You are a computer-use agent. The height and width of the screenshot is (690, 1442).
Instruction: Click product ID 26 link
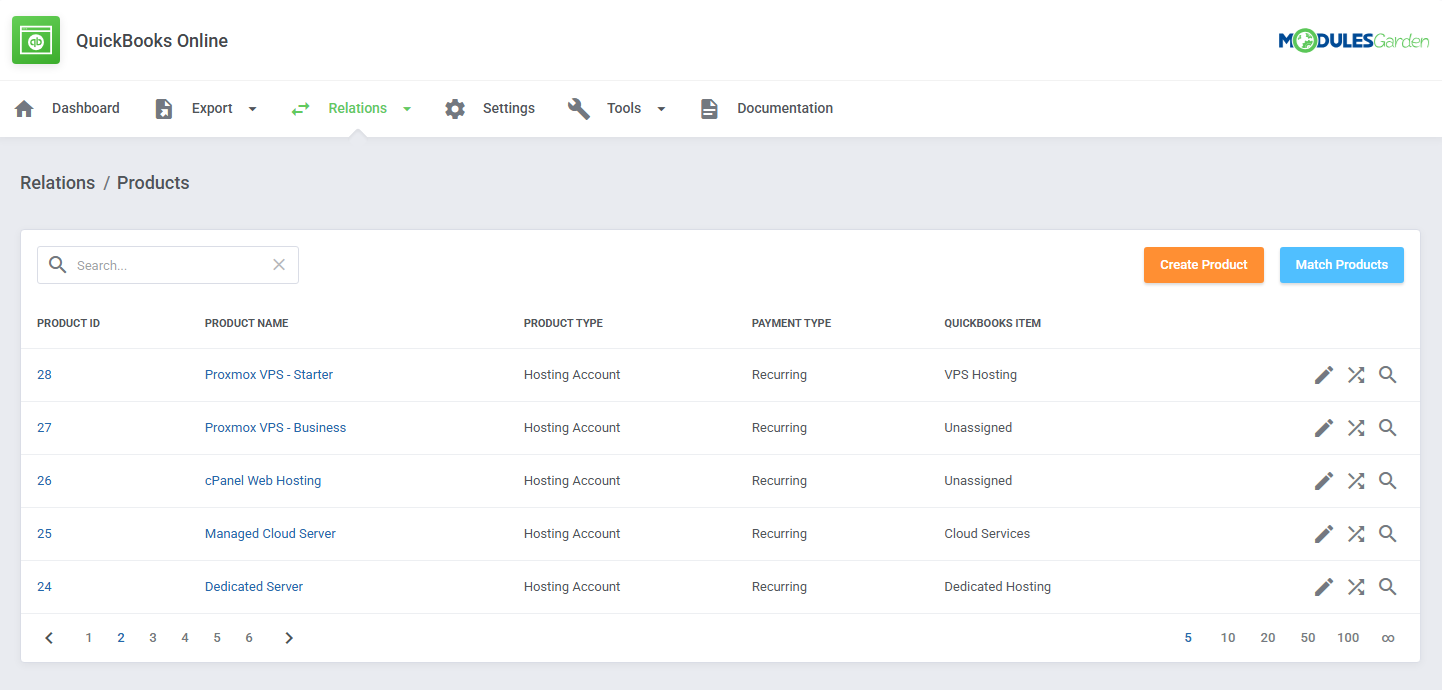(44, 481)
